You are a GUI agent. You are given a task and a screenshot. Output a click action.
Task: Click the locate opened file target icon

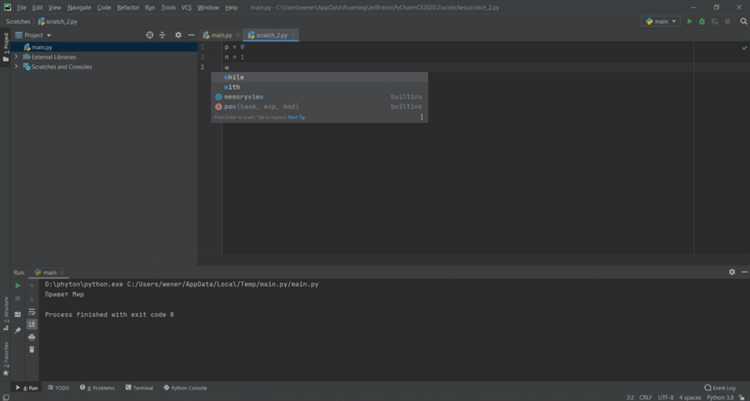coord(150,35)
